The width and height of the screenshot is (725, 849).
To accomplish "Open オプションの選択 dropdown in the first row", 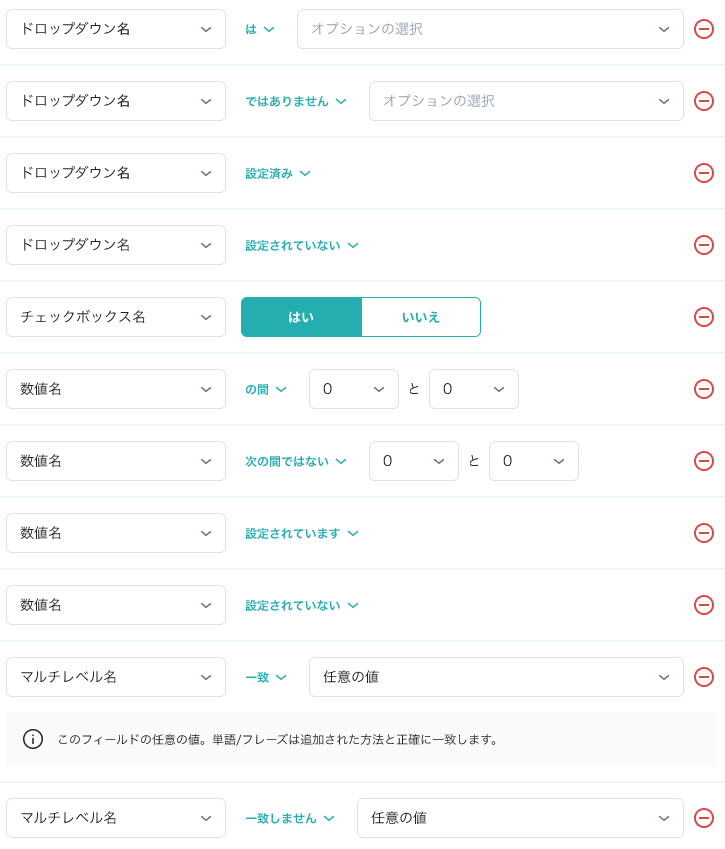I will 490,29.
